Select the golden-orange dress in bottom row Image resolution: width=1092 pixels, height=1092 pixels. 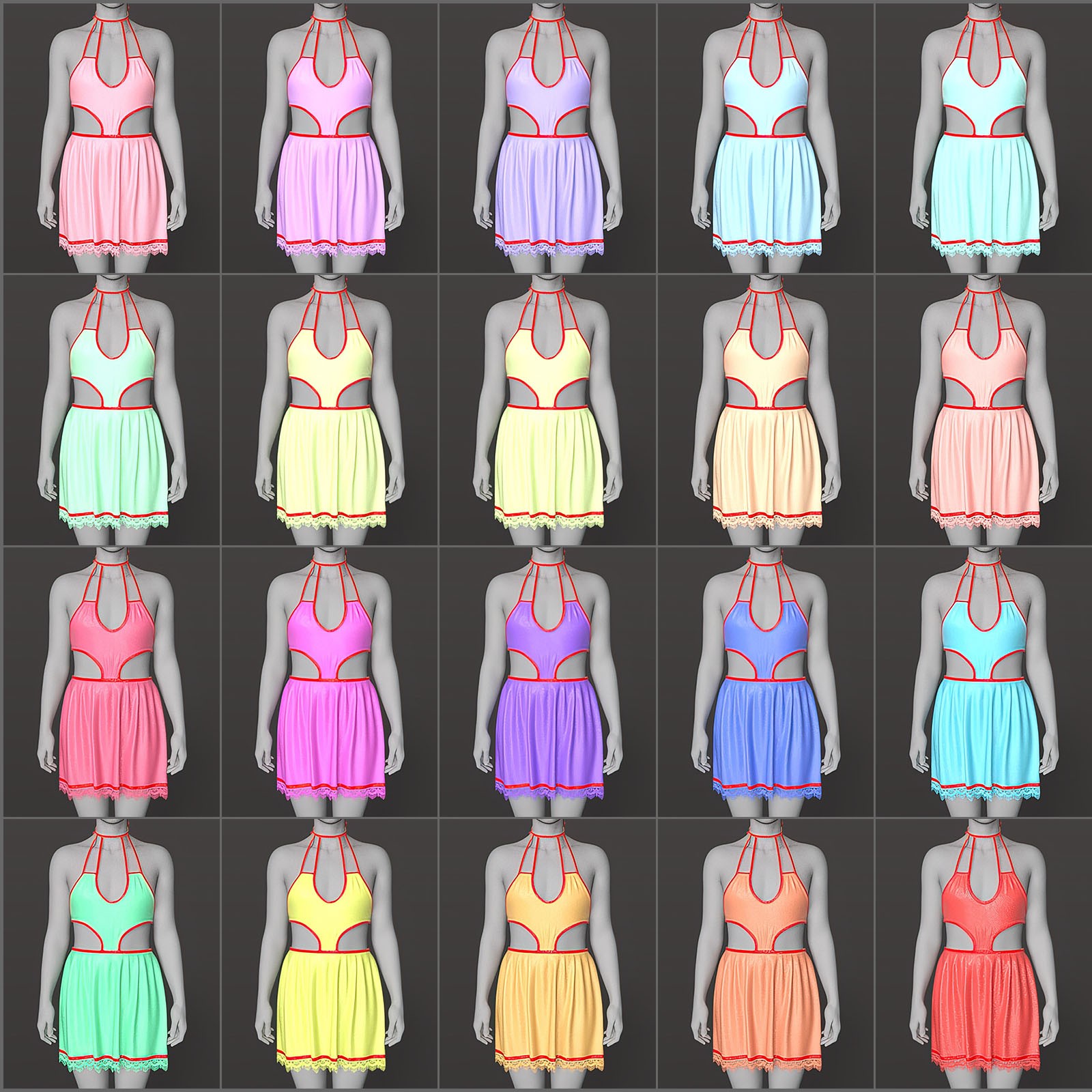coord(548,954)
